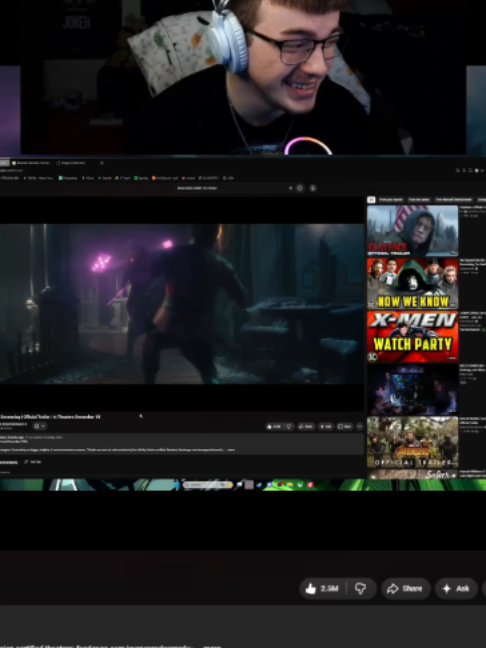Click the enlarged Share button
Screen dimensions: 486x648
pos(405,588)
